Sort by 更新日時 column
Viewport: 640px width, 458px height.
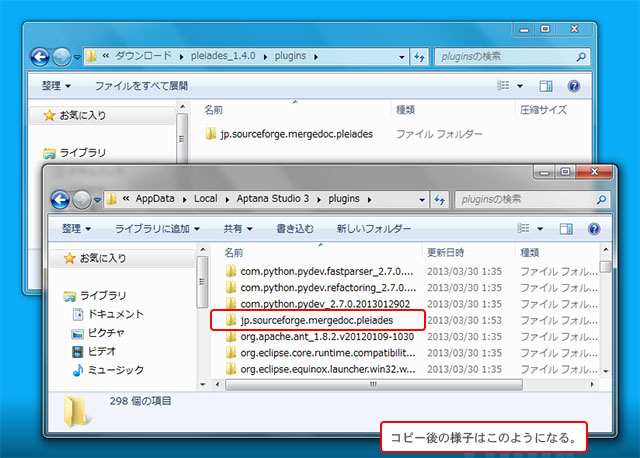click(446, 253)
